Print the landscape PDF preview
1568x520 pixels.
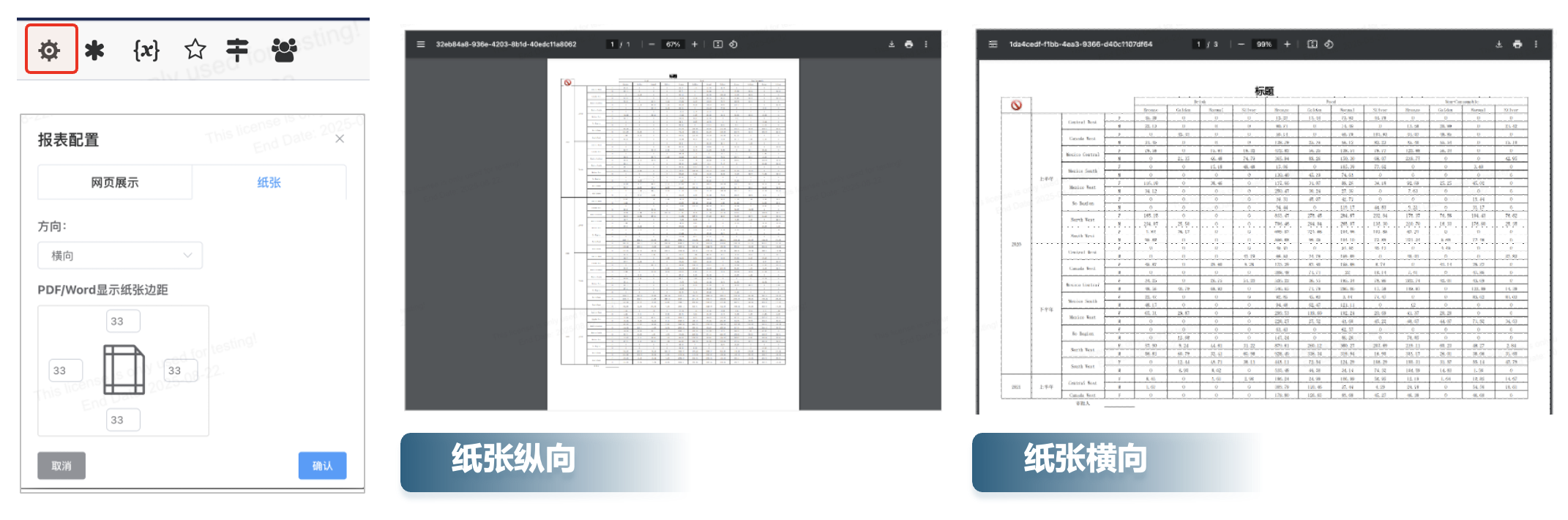tap(1517, 45)
